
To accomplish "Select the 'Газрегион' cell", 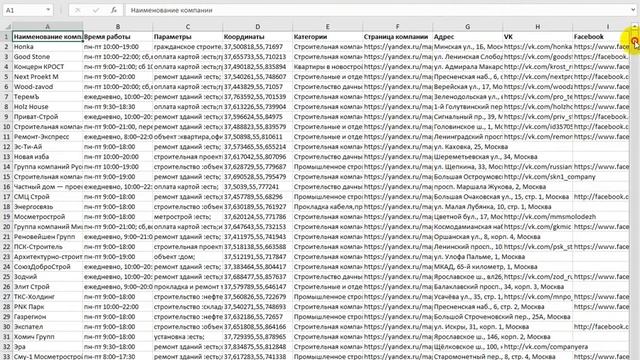I will (x=48, y=317).
